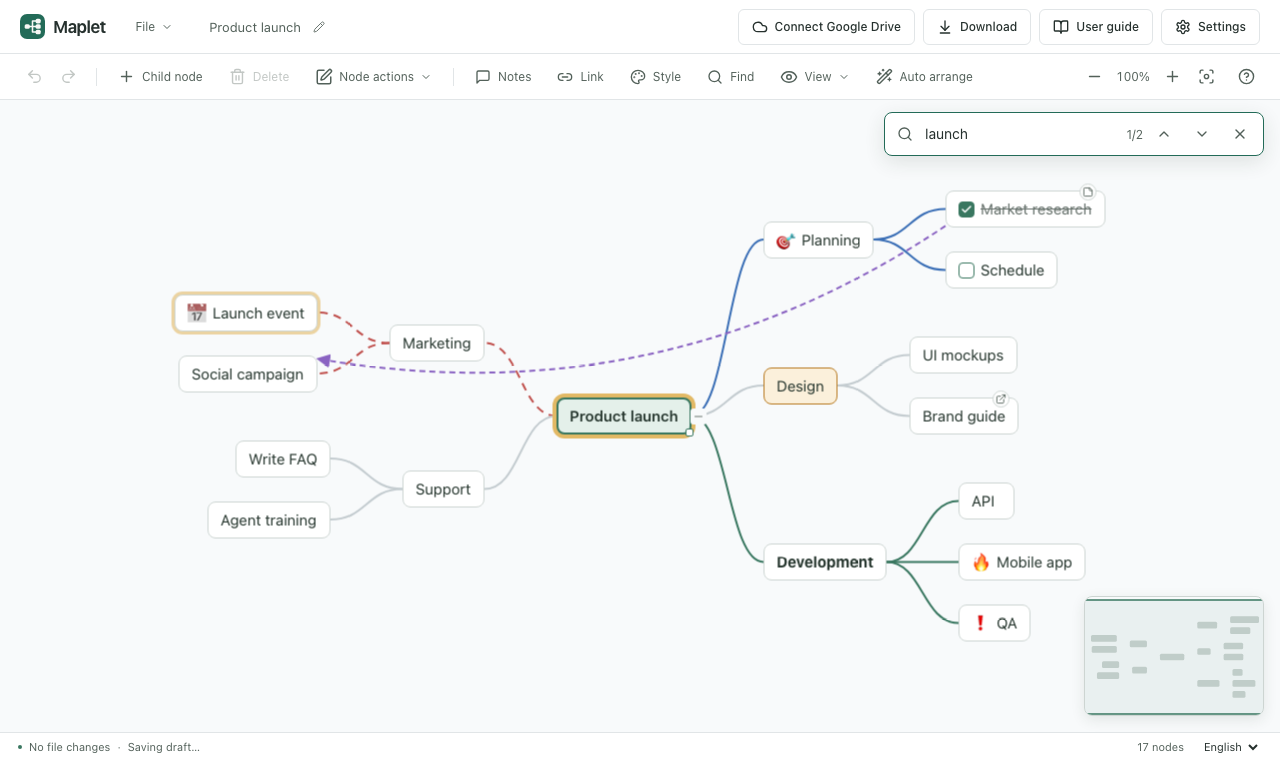Open help with the question mark icon
Image resolution: width=1280 pixels, height=760 pixels.
click(x=1246, y=77)
